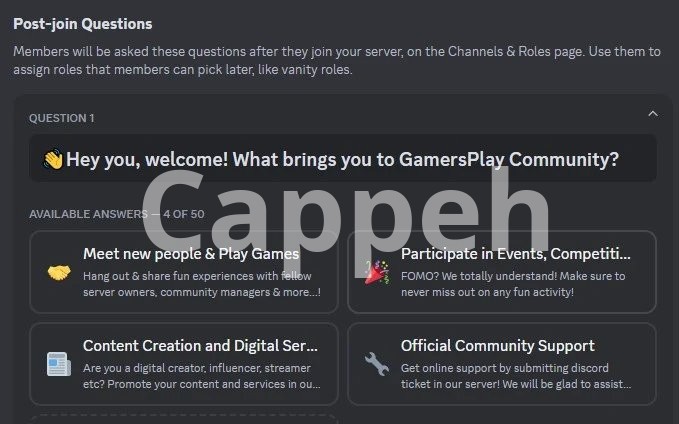679x424 pixels.
Task: Click the wrench emoji icon
Action: [x=376, y=364]
